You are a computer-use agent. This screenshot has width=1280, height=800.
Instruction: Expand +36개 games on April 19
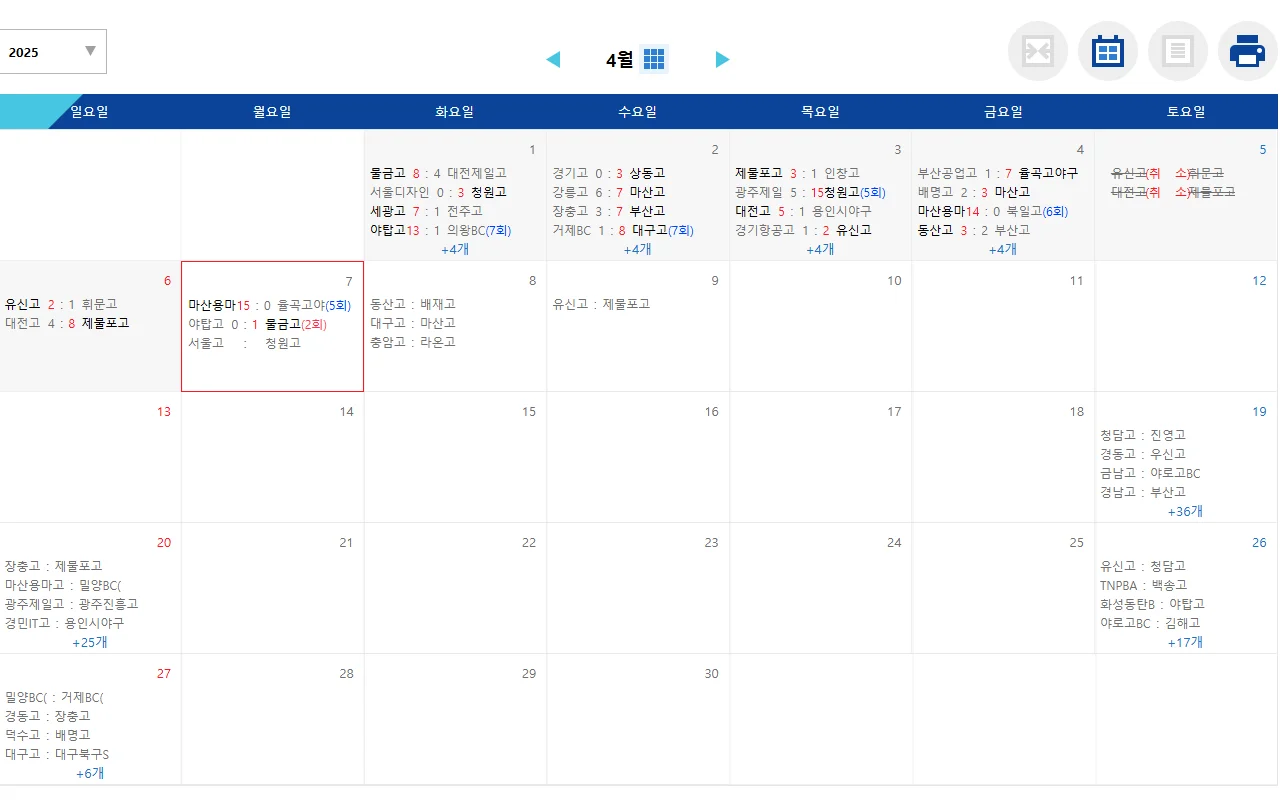(1186, 511)
